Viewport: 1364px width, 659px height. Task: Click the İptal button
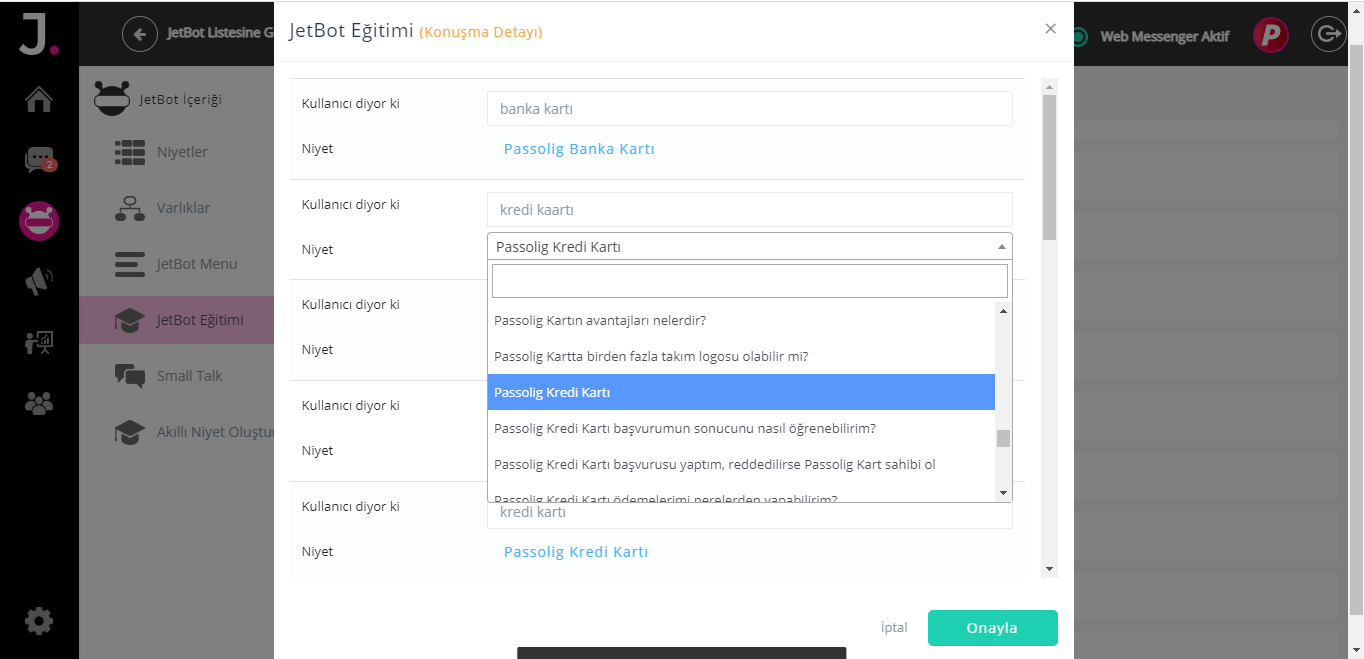pos(894,628)
